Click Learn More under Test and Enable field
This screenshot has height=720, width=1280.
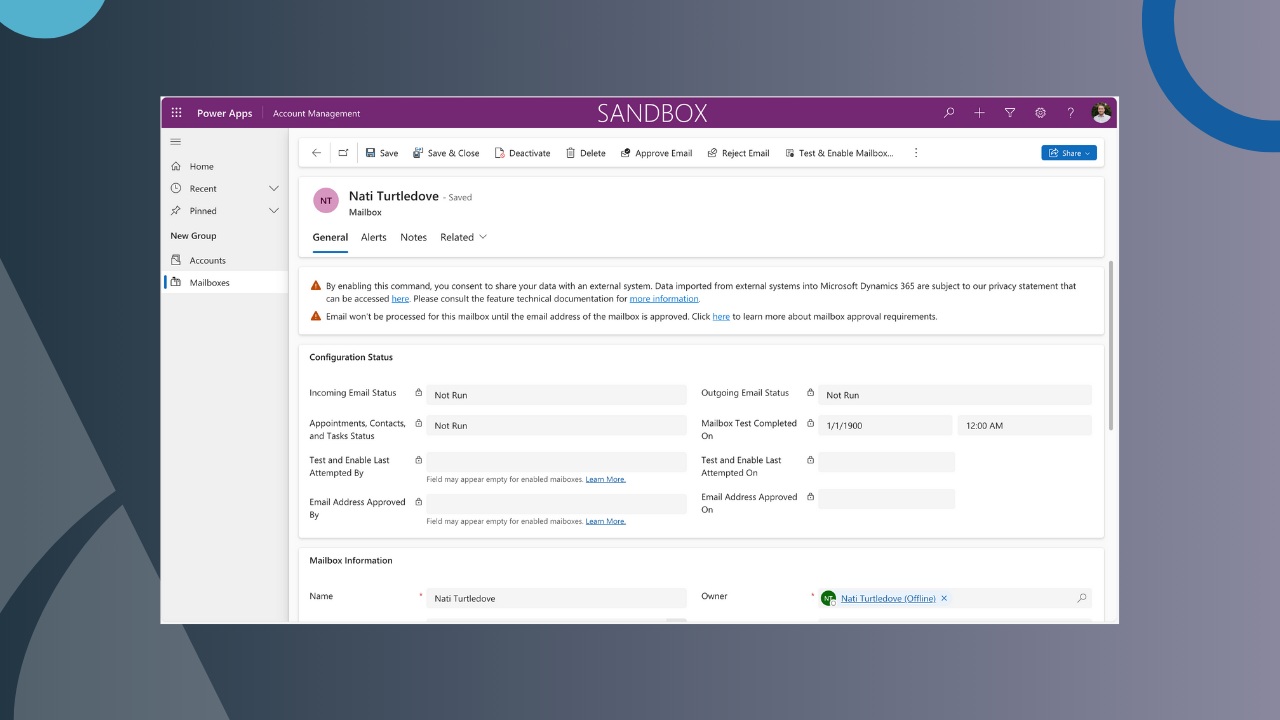pyautogui.click(x=606, y=479)
